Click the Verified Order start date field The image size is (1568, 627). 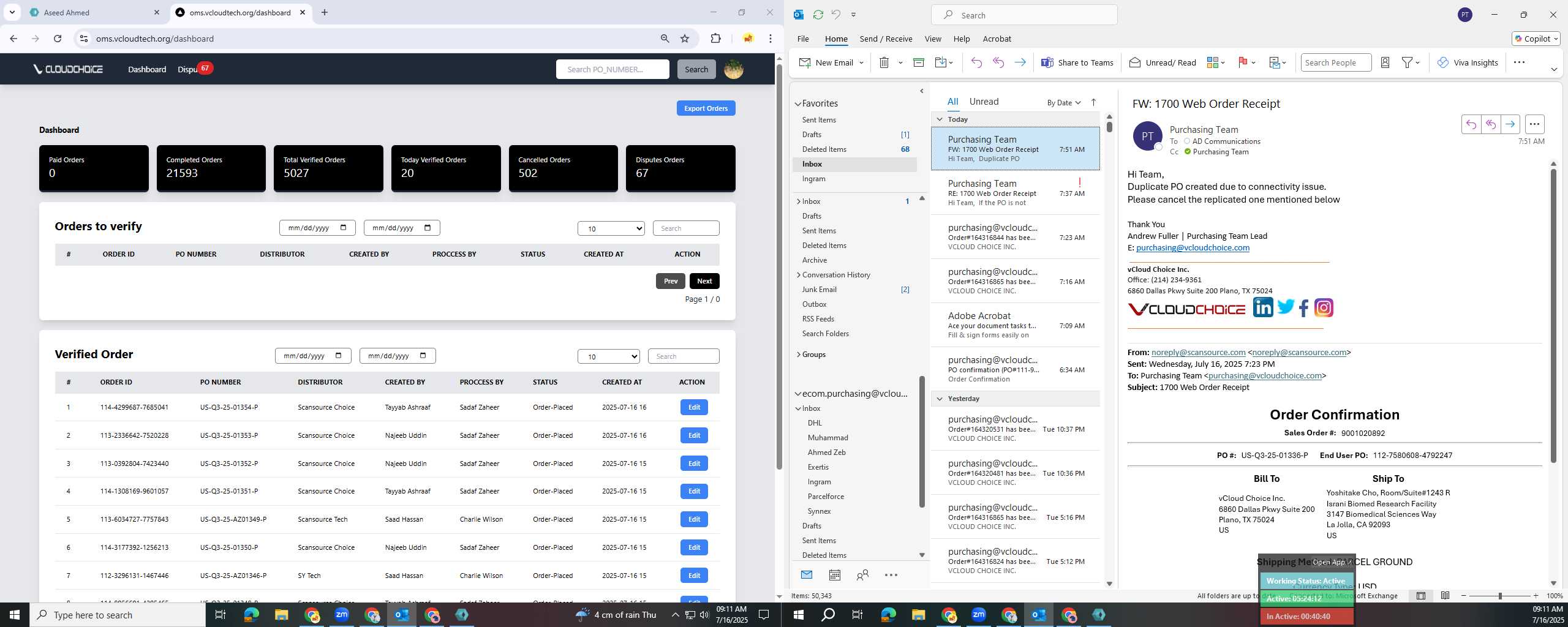tap(313, 356)
